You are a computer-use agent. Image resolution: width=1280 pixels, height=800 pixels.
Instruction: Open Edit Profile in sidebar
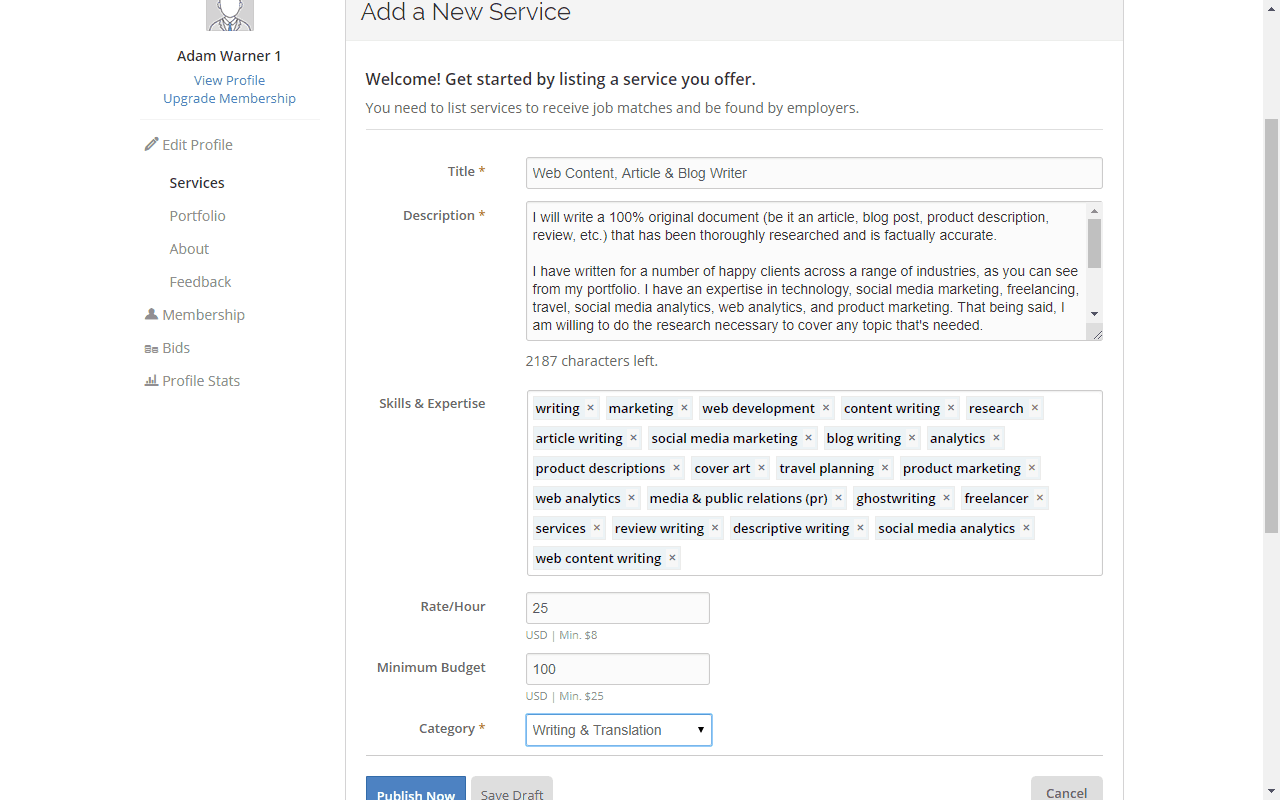[x=188, y=145]
